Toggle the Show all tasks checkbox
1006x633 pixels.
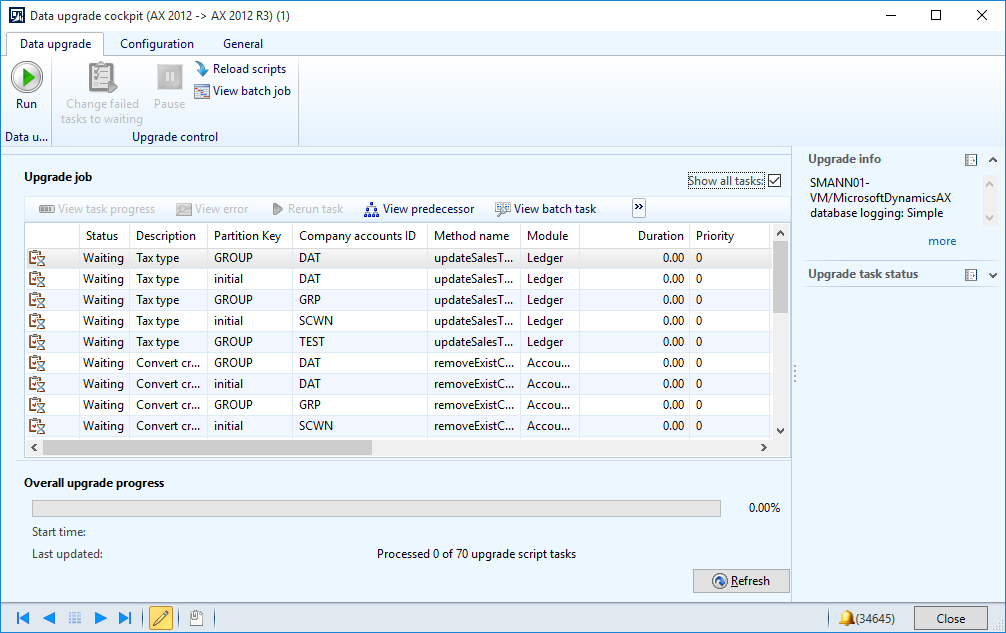pyautogui.click(x=774, y=181)
